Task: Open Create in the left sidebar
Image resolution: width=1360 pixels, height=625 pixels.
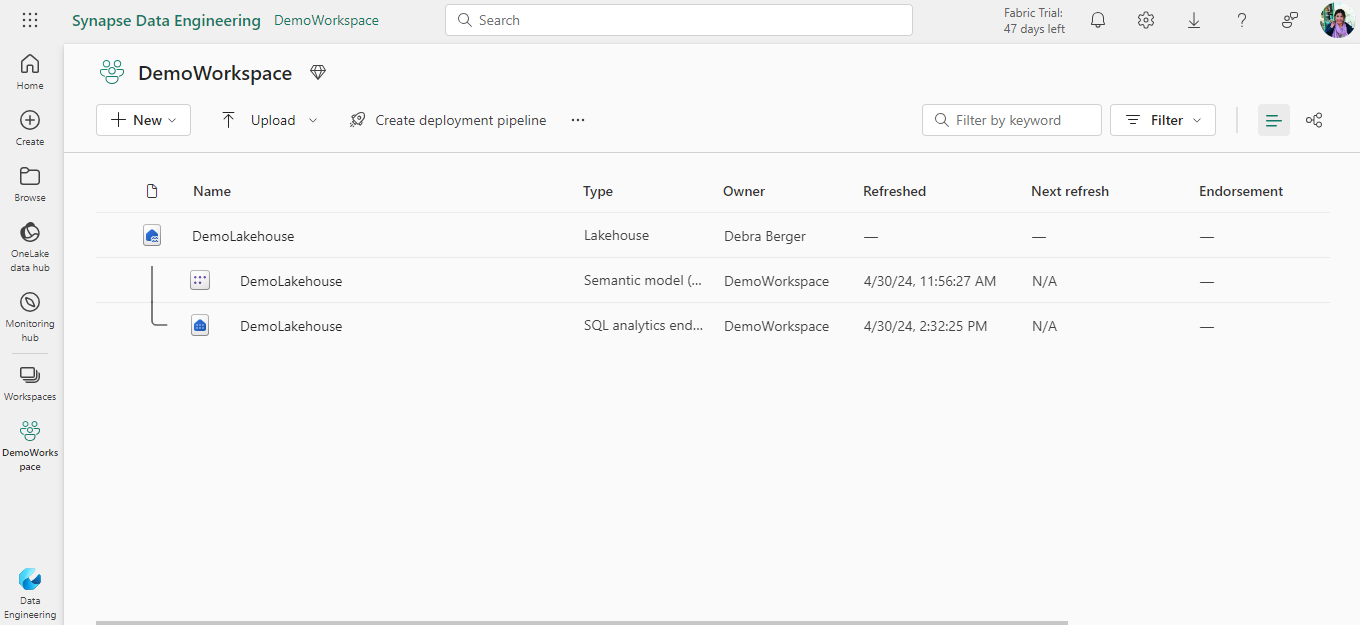Action: click(30, 128)
